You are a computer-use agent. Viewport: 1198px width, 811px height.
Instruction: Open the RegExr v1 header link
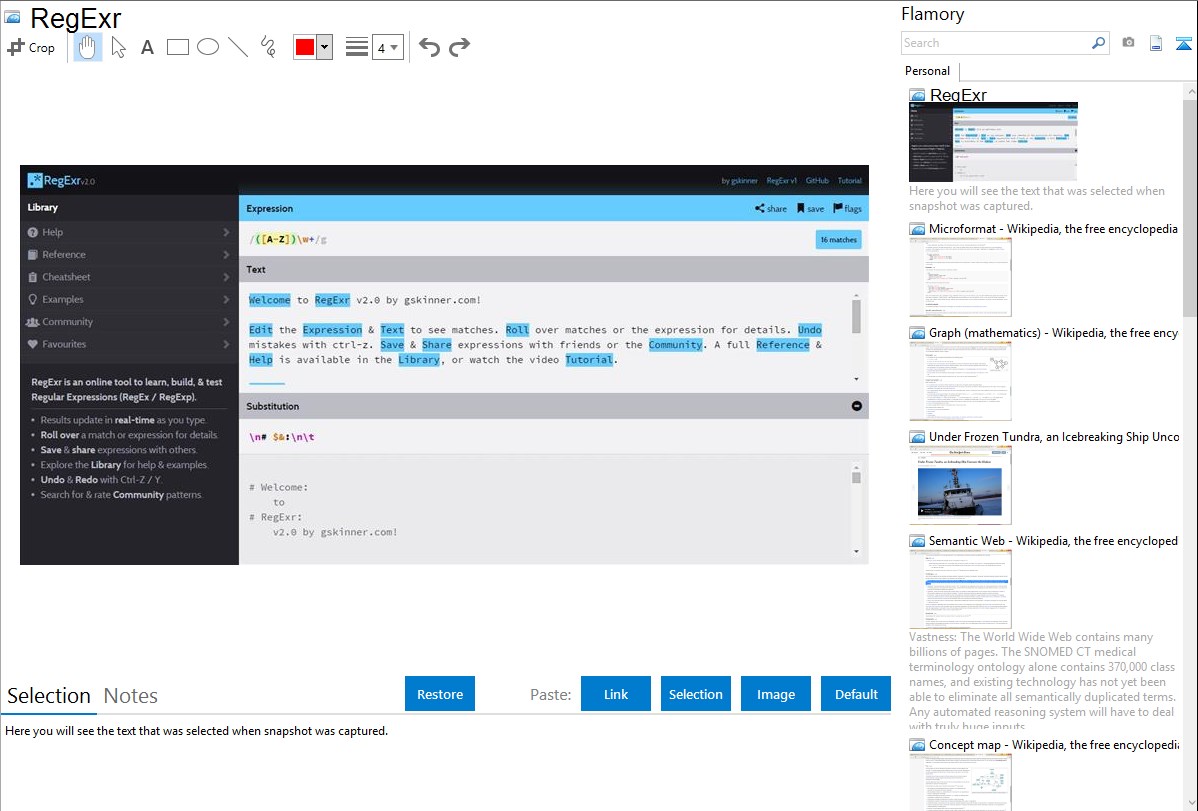[x=782, y=181]
